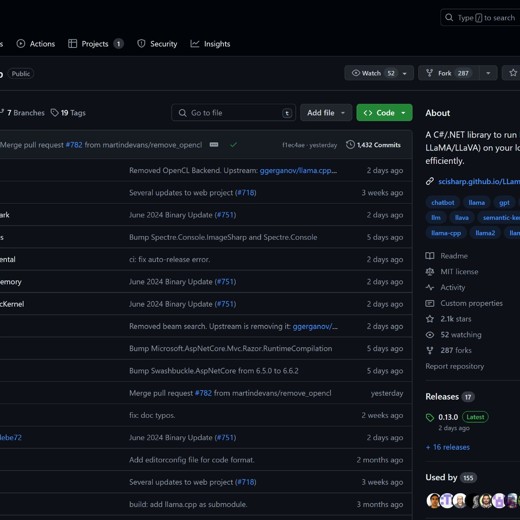Open commit 'Add editorconfig file for code format.'
Viewport: 520px width, 520px height.
tap(192, 460)
